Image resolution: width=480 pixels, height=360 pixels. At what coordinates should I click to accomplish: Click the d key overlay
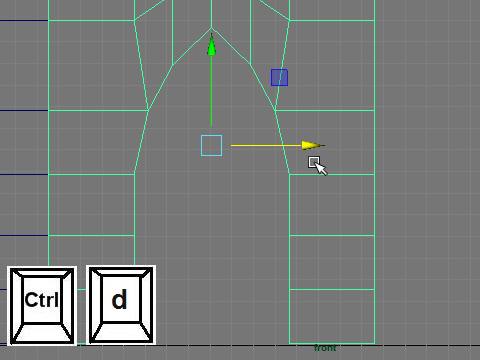[121, 305]
